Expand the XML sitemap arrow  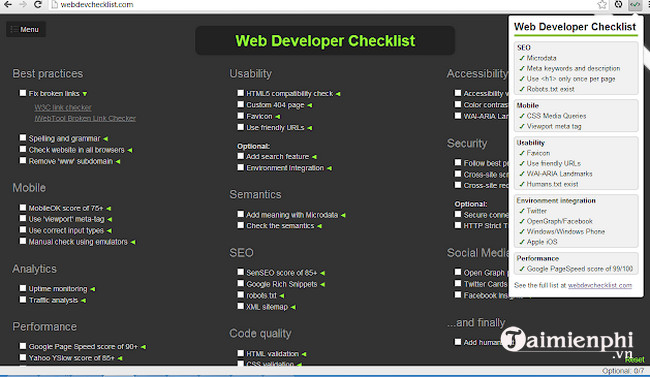tap(293, 307)
